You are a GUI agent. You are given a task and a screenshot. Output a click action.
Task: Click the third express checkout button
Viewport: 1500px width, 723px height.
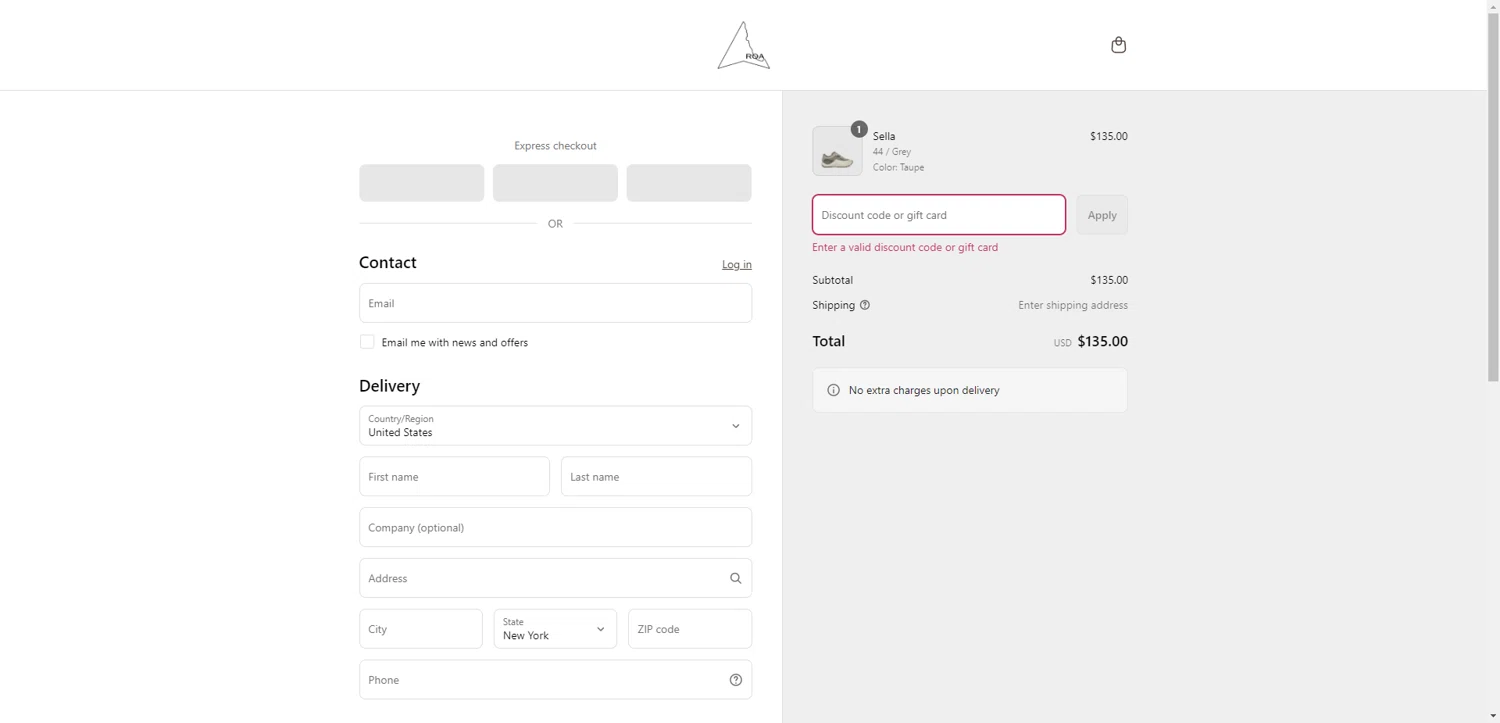[689, 183]
